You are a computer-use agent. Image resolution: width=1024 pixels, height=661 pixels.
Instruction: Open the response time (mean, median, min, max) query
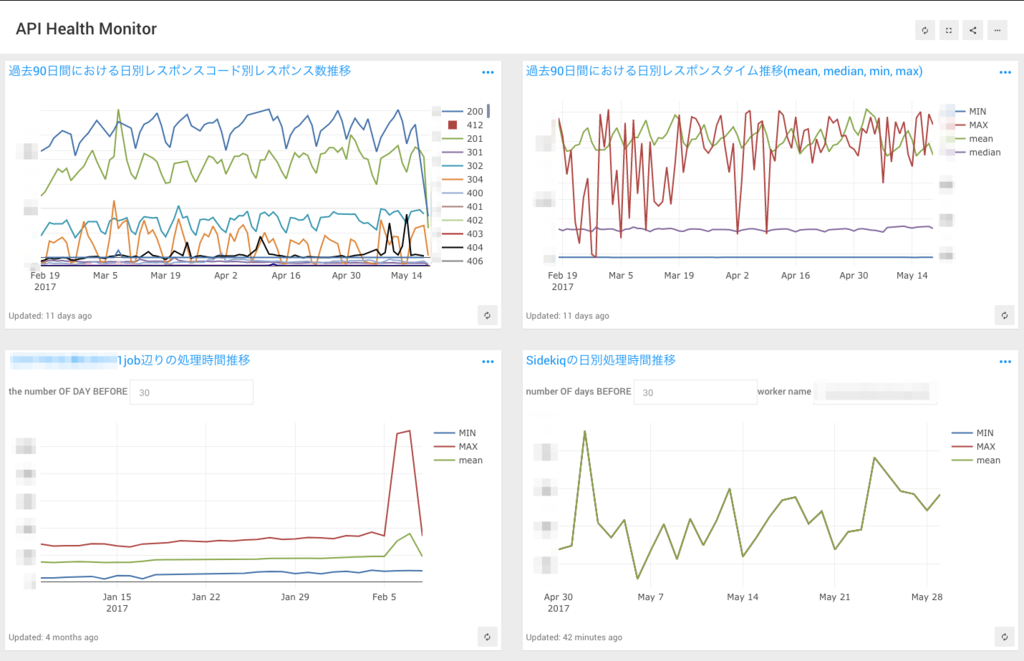click(724, 71)
